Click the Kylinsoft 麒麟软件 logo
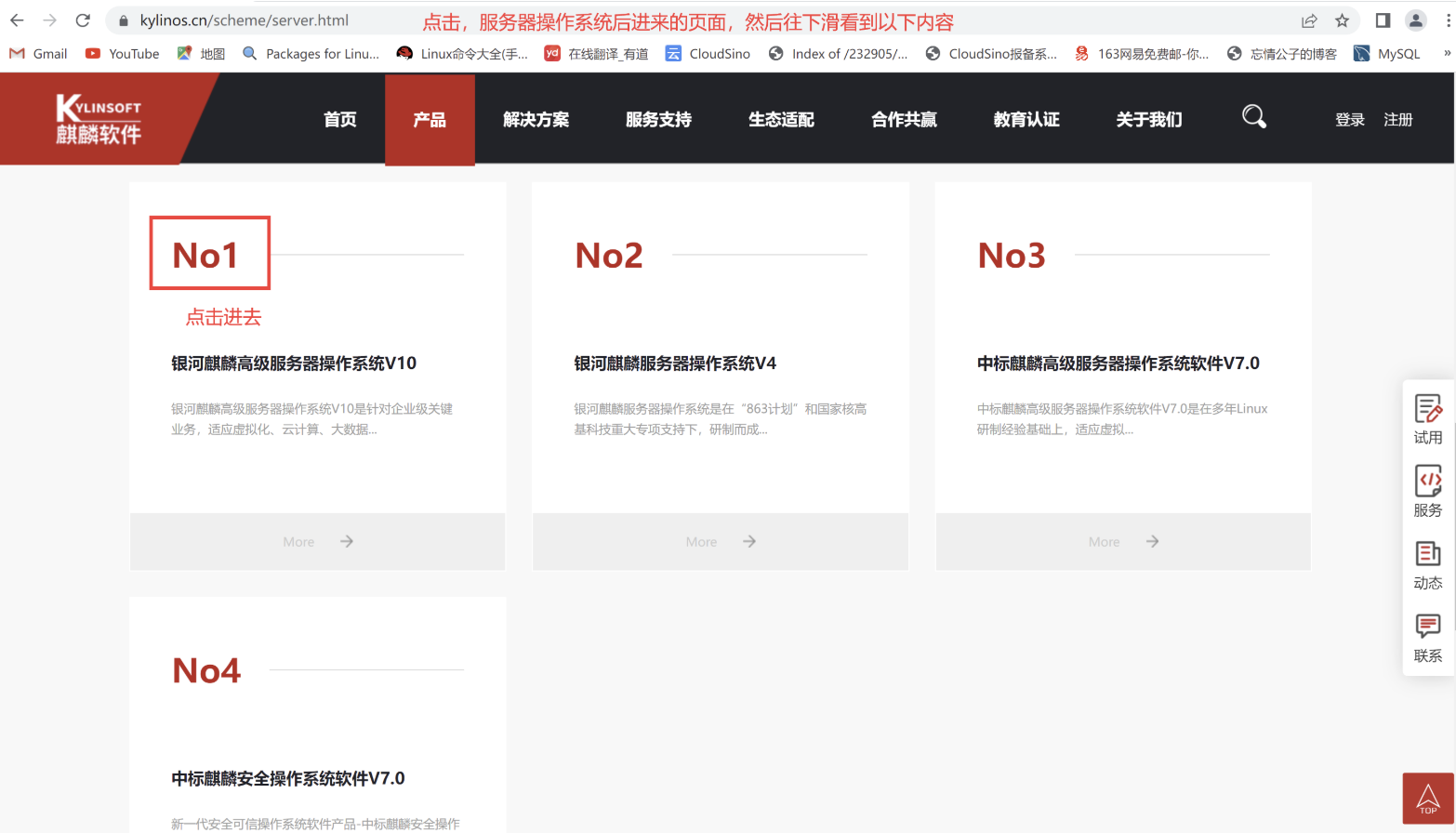 click(x=98, y=119)
